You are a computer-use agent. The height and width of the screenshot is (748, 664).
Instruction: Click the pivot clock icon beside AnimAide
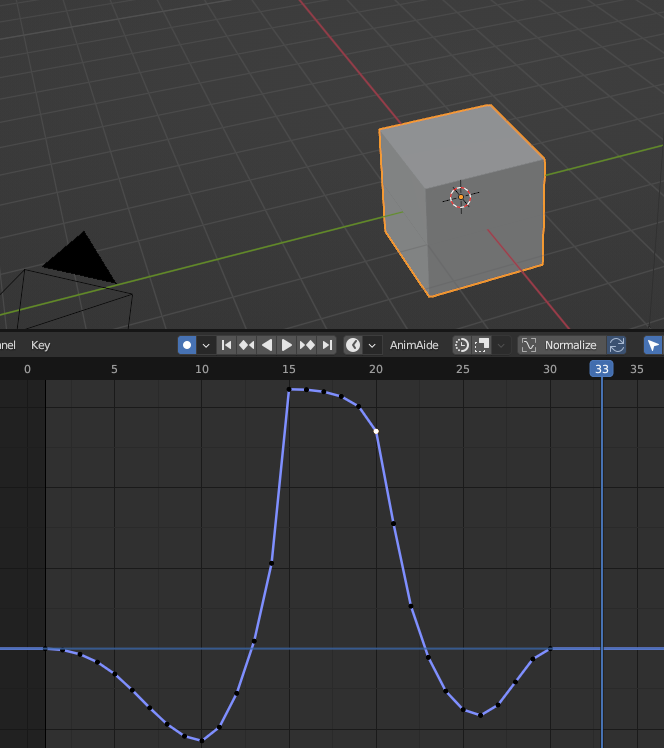(x=462, y=345)
